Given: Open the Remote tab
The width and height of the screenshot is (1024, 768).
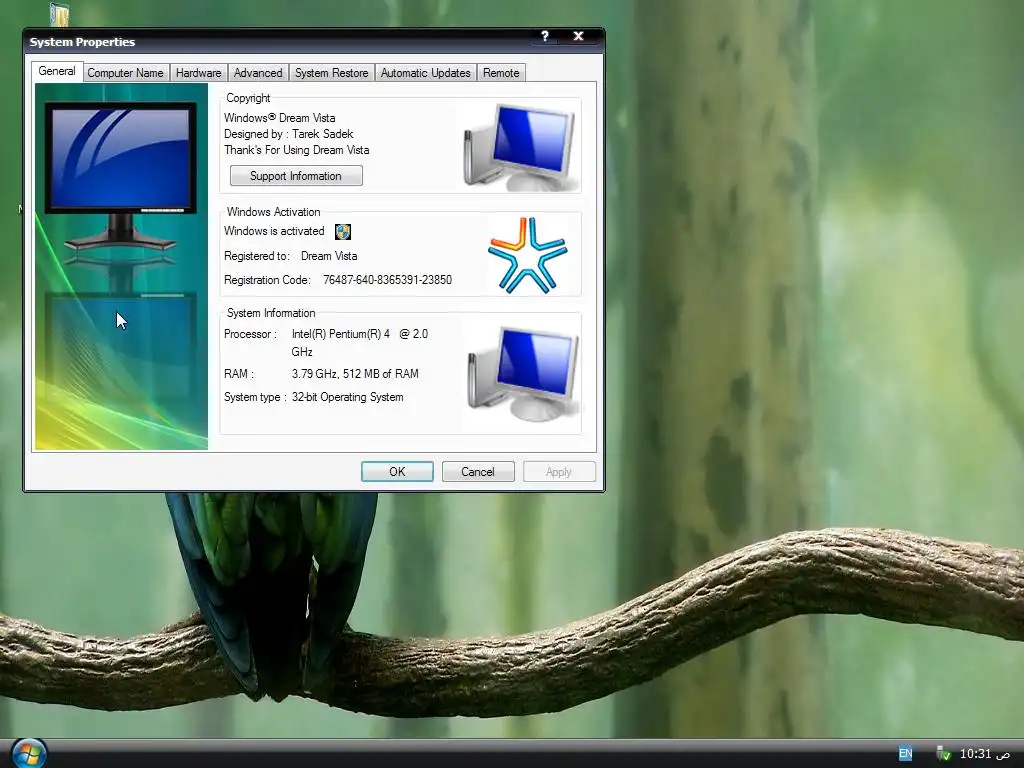Looking at the screenshot, I should (501, 73).
